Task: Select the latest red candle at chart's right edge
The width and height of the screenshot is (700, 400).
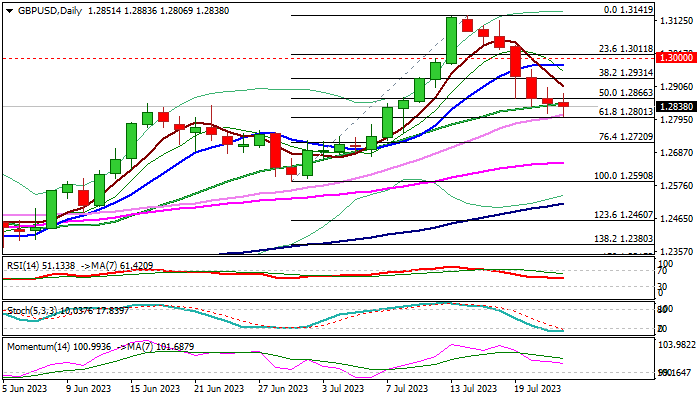Action: 563,104
